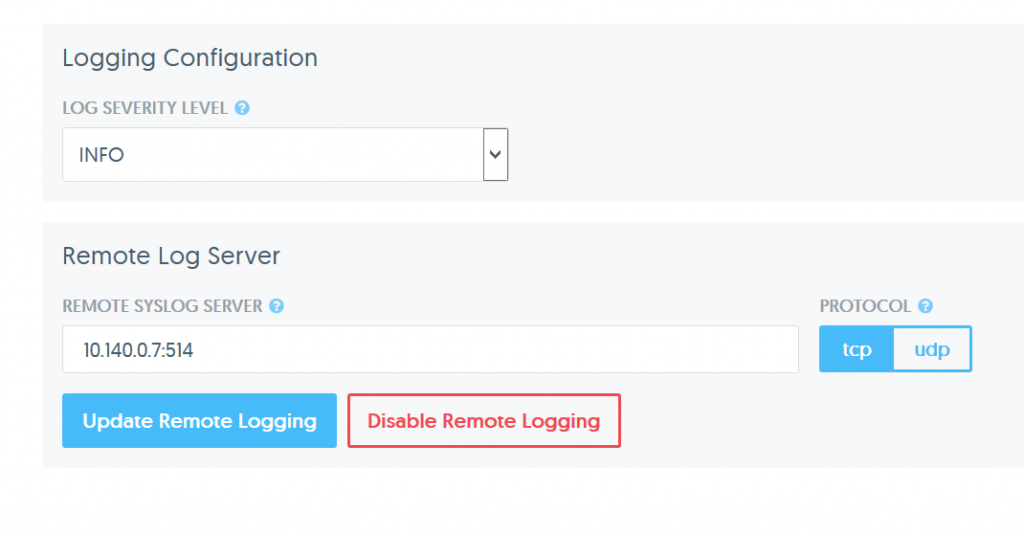
Task: Click the Remote Log Server heading
Action: (x=171, y=256)
